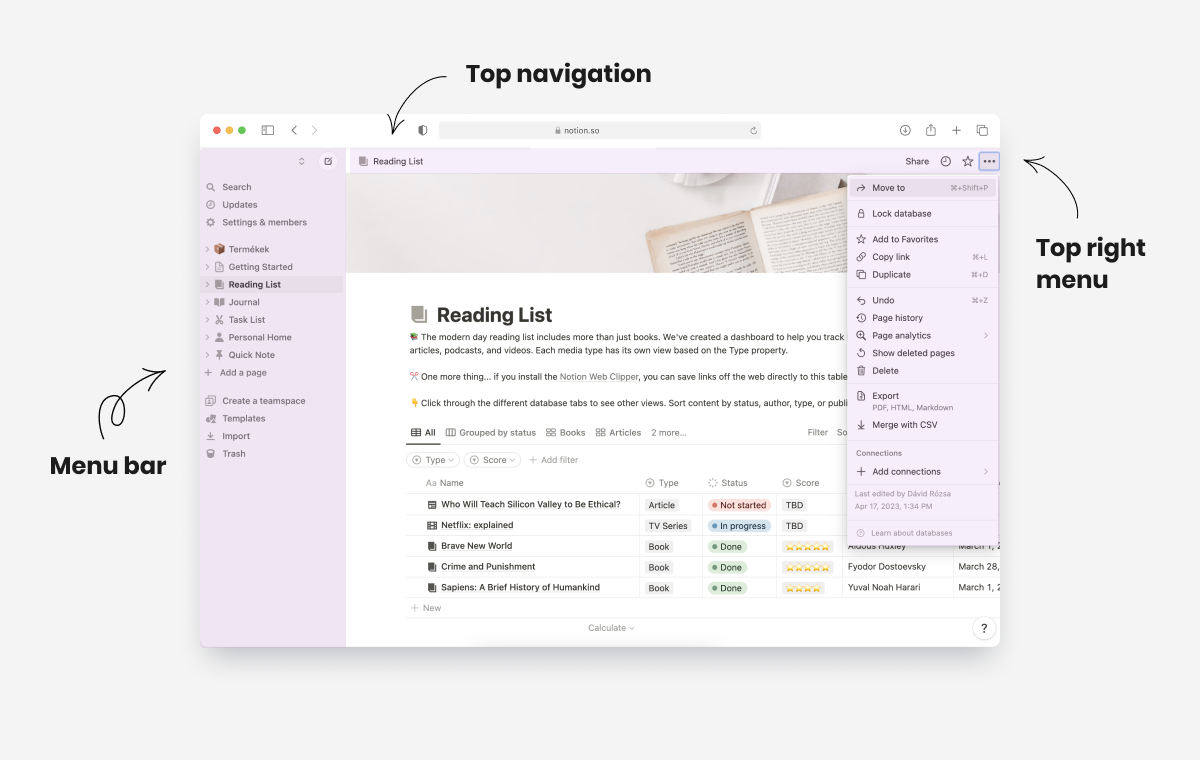Select Delete in the menu

click(922, 370)
